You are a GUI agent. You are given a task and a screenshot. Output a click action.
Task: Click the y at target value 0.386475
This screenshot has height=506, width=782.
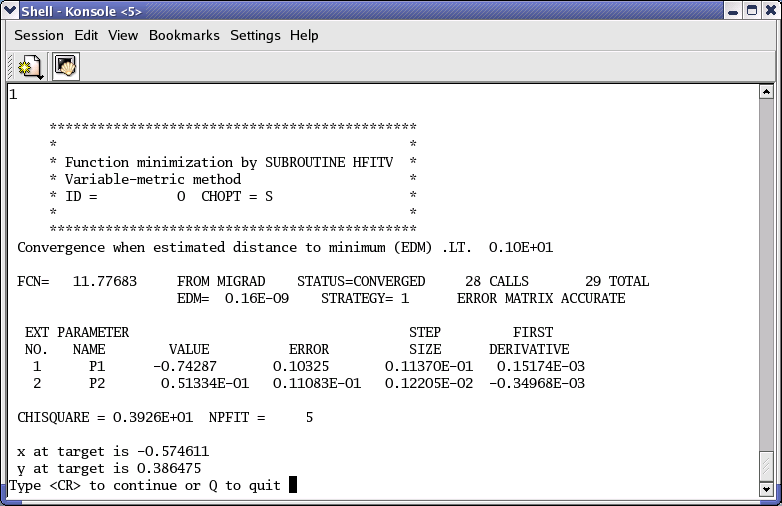click(x=169, y=469)
